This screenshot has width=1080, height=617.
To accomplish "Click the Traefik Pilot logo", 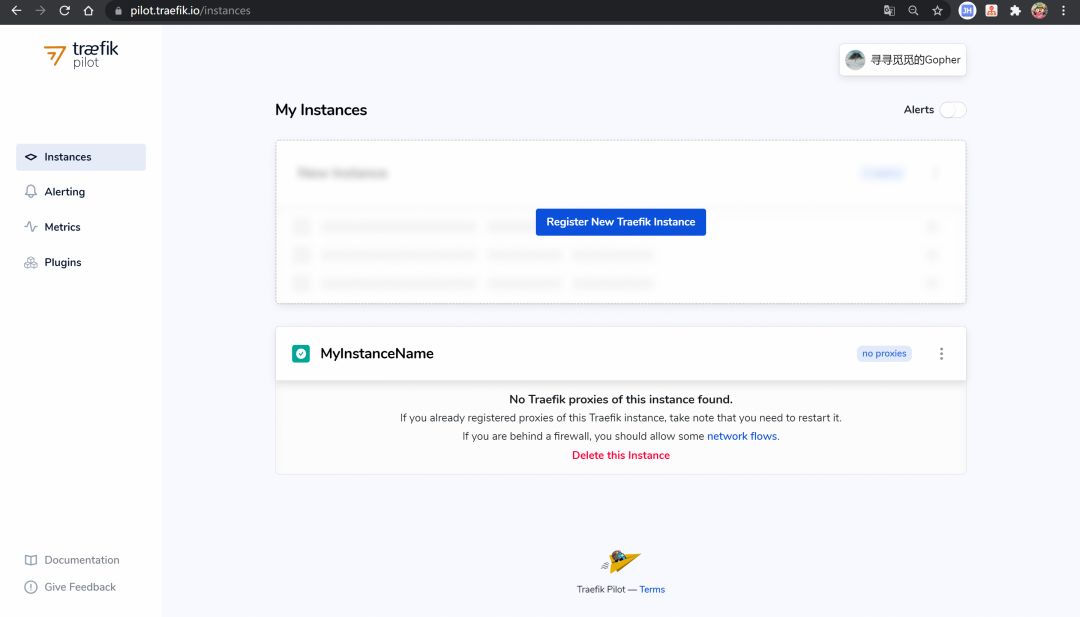I will click(81, 54).
